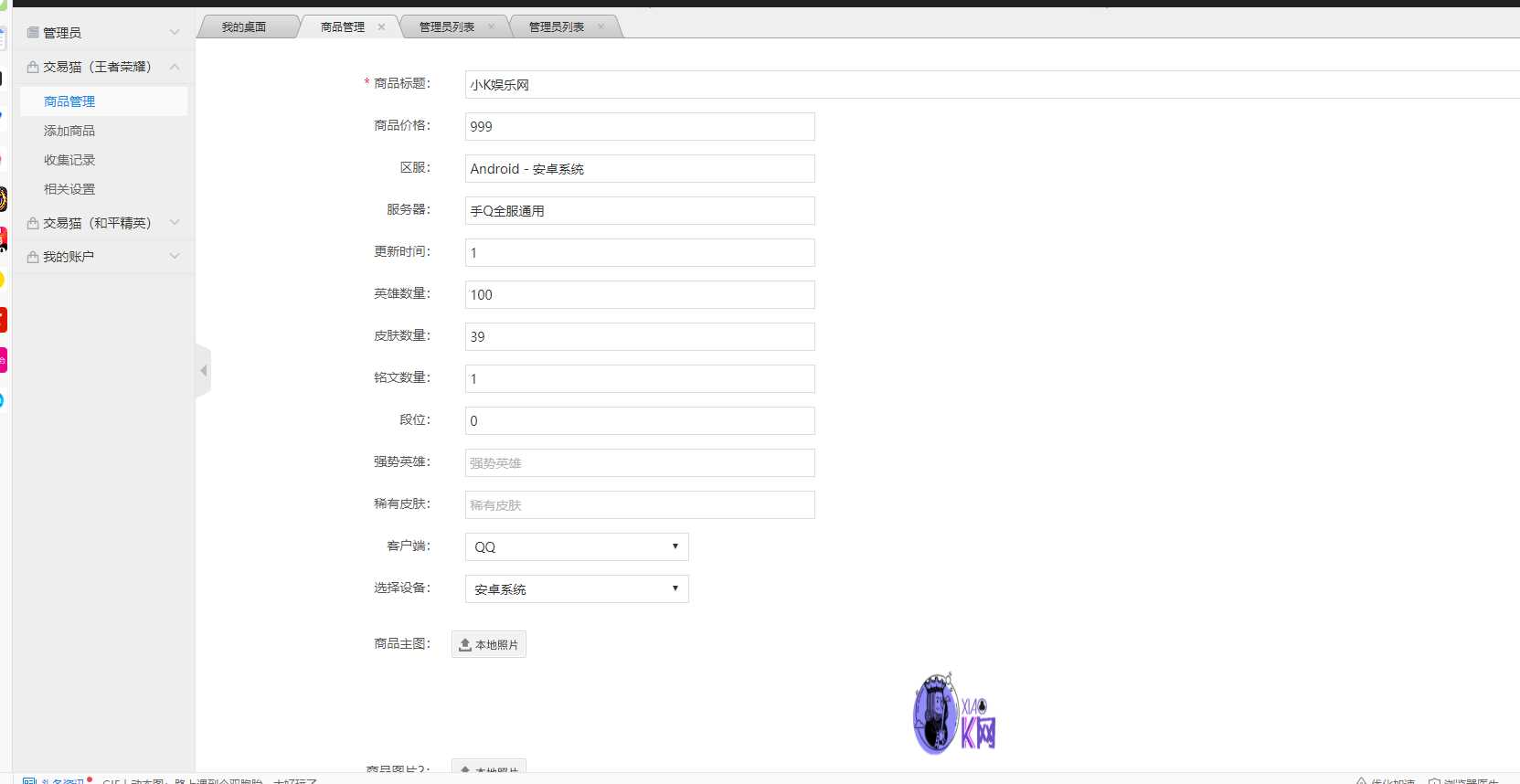
Task: Open 相关设置 in the sidebar
Action: click(x=69, y=189)
